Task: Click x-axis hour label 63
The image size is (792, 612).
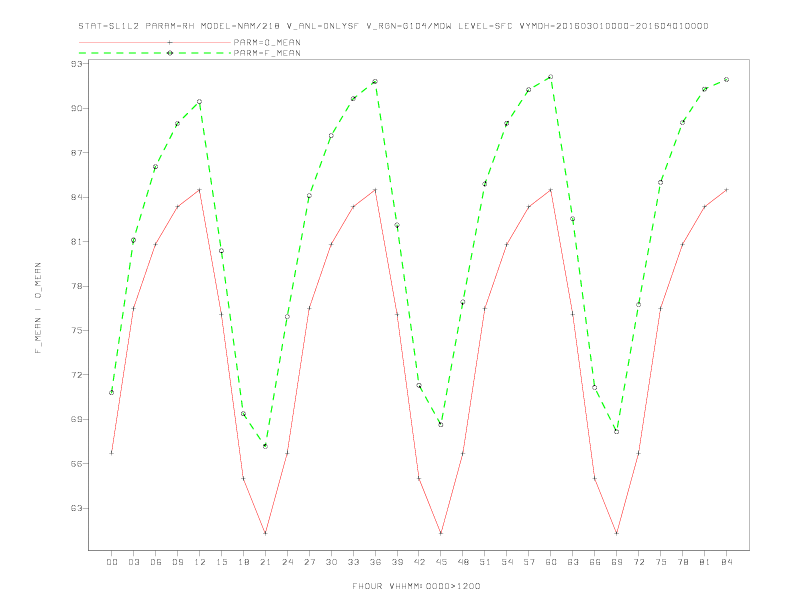Action: click(x=573, y=562)
